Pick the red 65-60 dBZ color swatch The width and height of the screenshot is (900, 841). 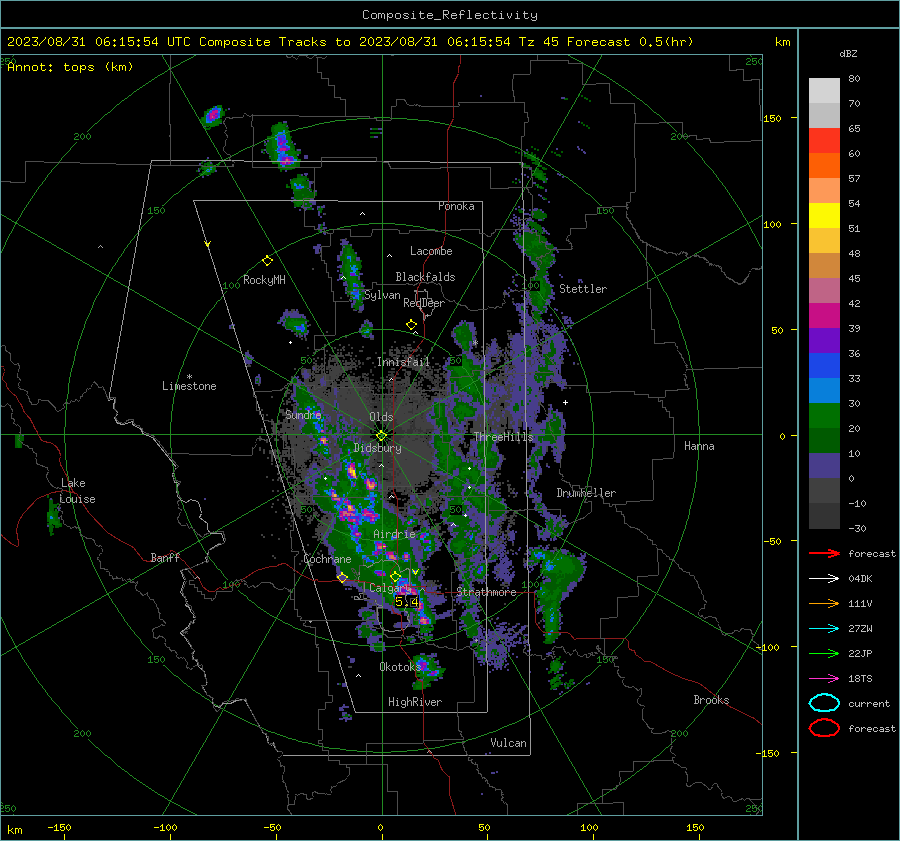824,141
